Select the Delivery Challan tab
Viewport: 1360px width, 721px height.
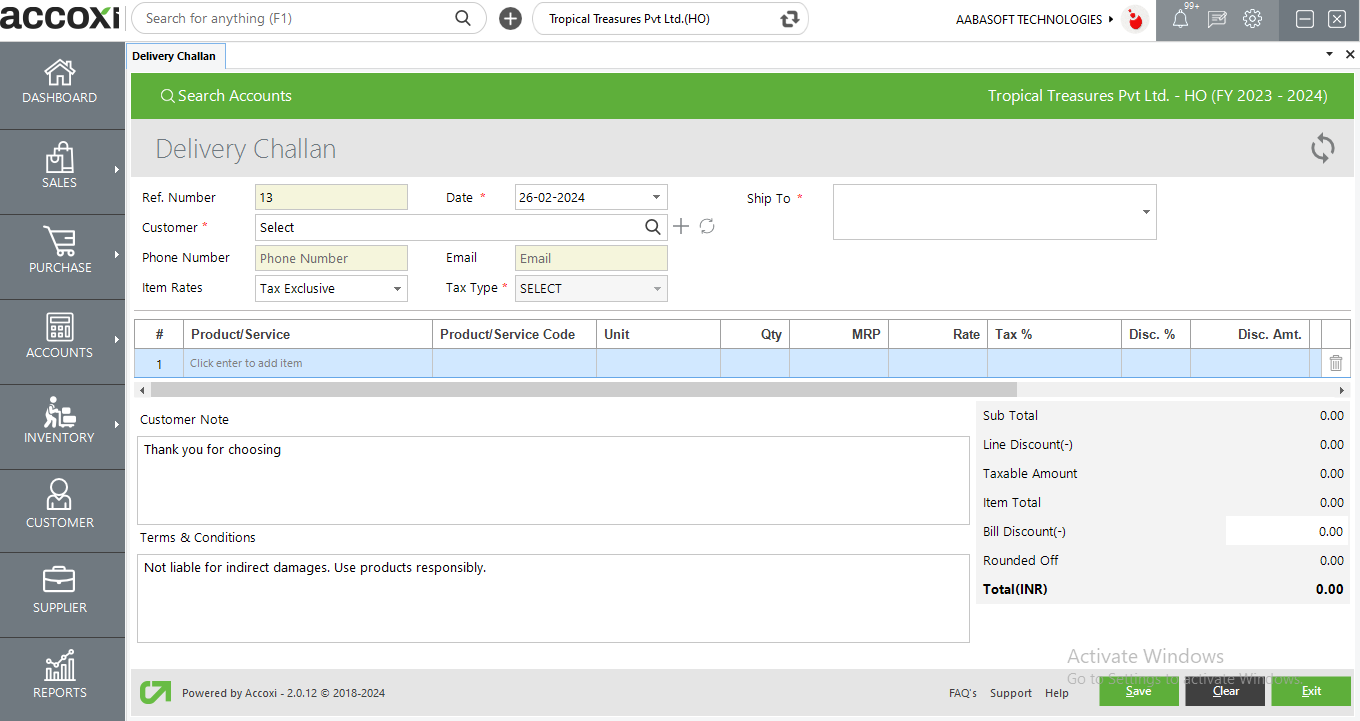(174, 56)
